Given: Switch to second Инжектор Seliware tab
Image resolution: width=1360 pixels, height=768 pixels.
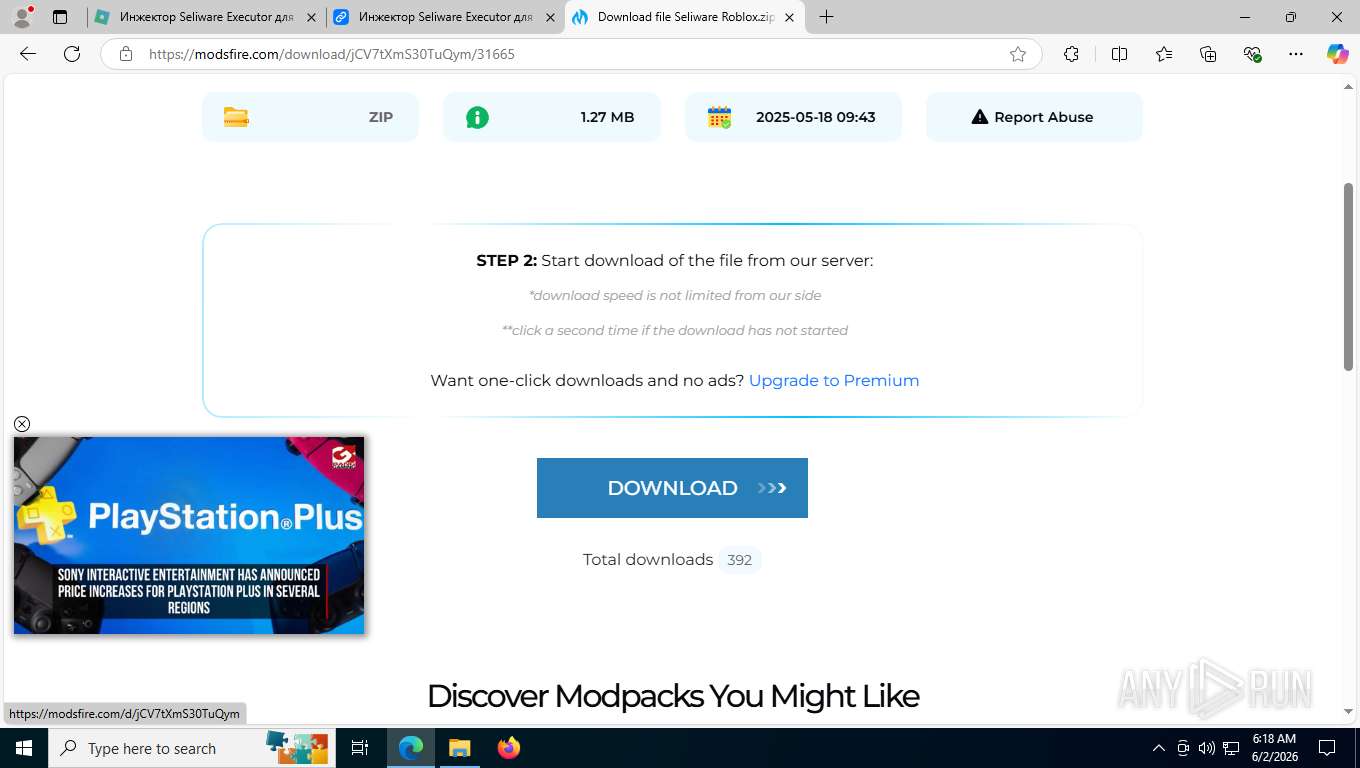Looking at the screenshot, I should [x=445, y=17].
